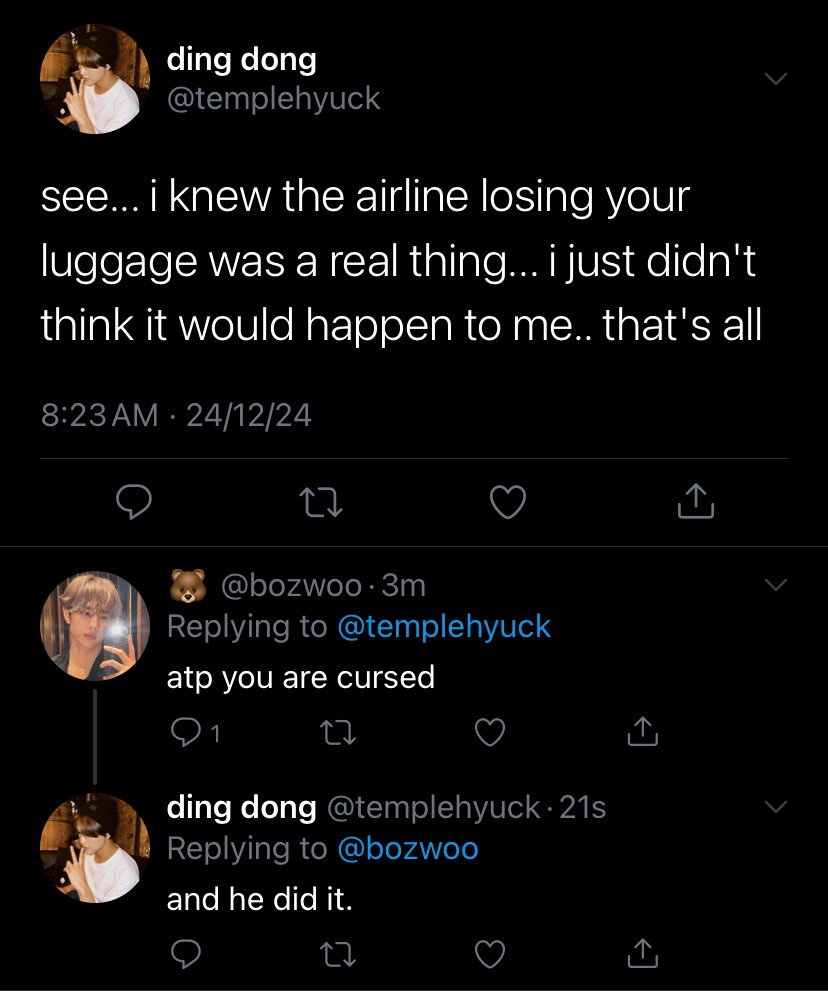Like the 'atp you are cursed' reply

pos(490,732)
